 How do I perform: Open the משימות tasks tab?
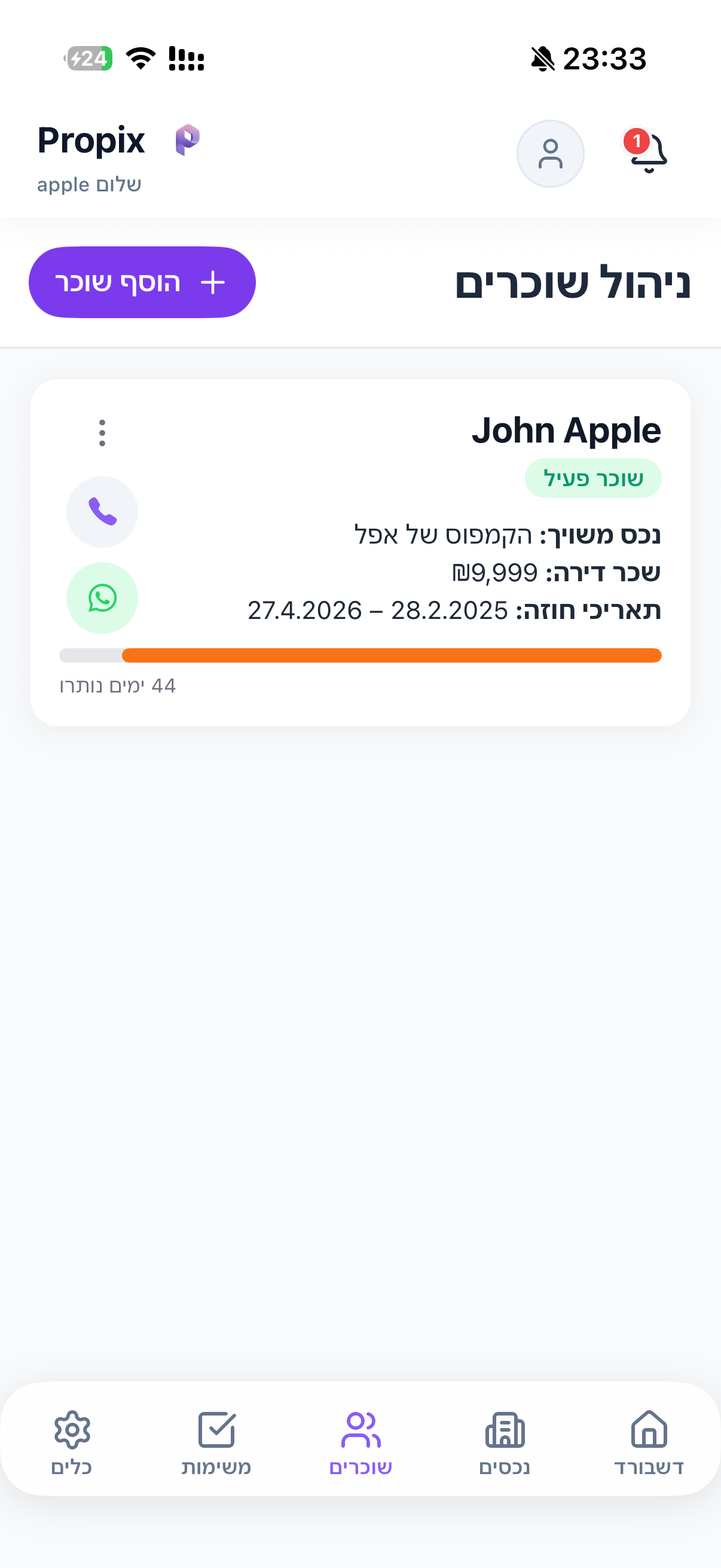coord(216,1441)
